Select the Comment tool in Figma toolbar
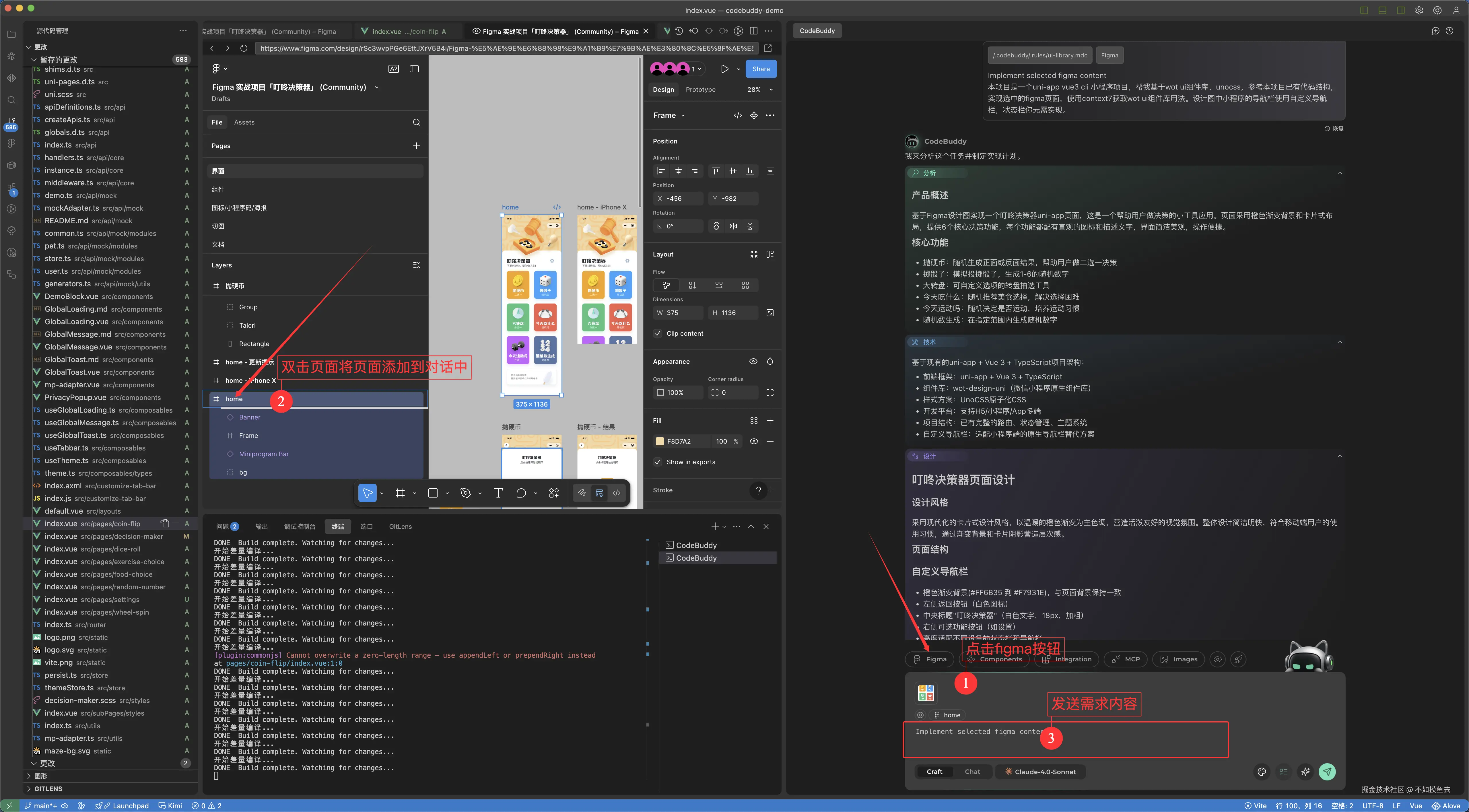The height and width of the screenshot is (812, 1469). [521, 493]
